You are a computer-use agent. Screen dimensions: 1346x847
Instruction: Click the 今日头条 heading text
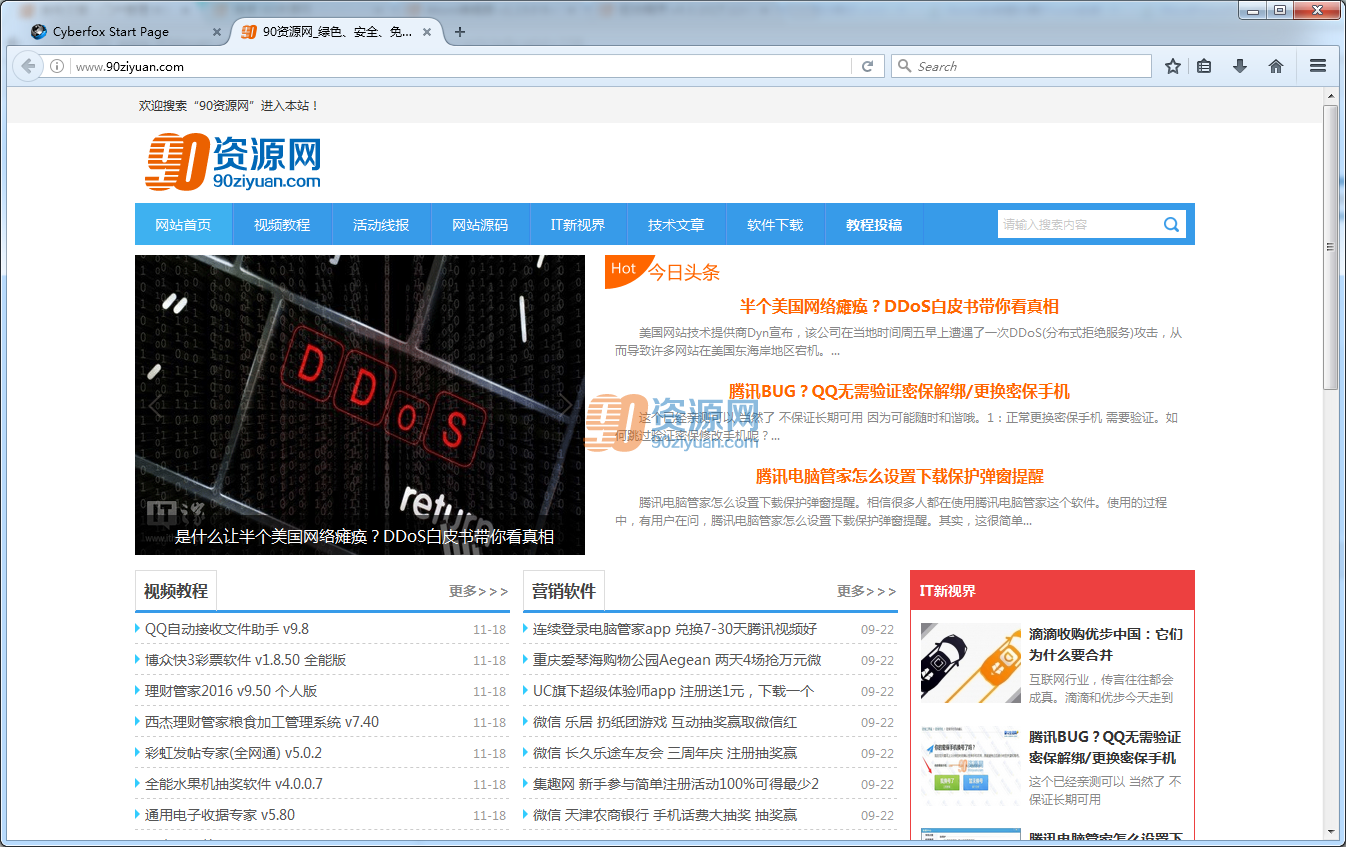tap(684, 272)
